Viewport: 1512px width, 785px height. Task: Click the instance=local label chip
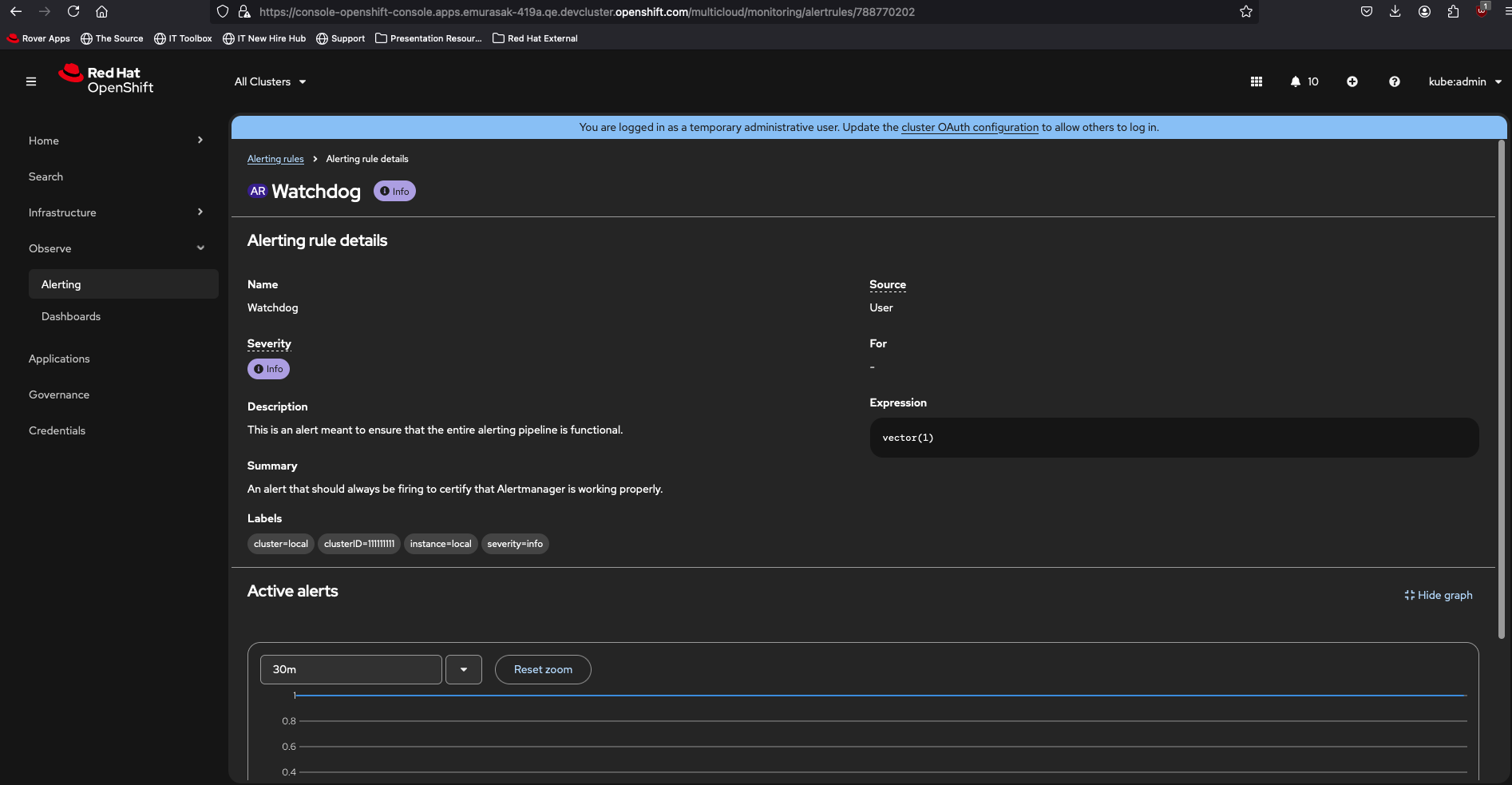(441, 544)
